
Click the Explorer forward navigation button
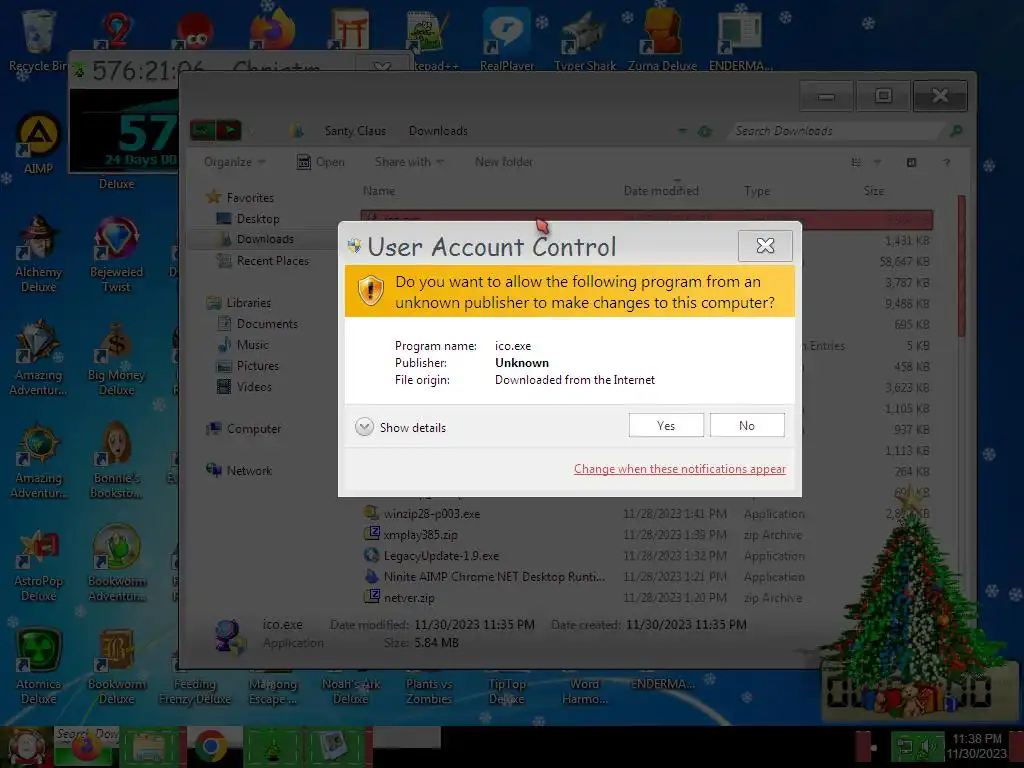pos(229,130)
